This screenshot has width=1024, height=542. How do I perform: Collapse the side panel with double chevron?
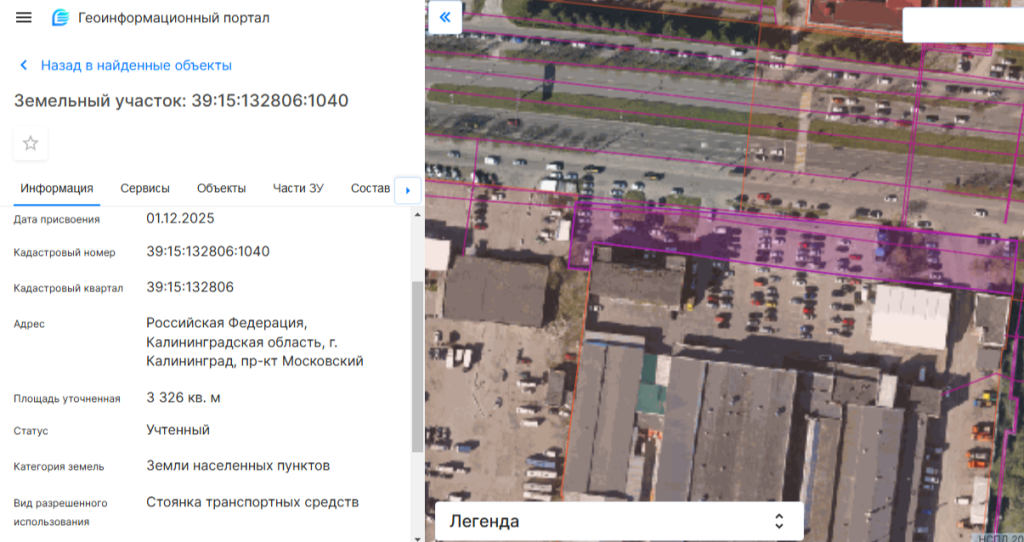click(445, 17)
